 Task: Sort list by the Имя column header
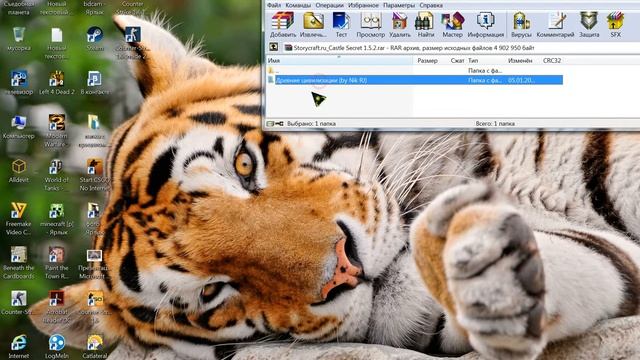click(339, 60)
